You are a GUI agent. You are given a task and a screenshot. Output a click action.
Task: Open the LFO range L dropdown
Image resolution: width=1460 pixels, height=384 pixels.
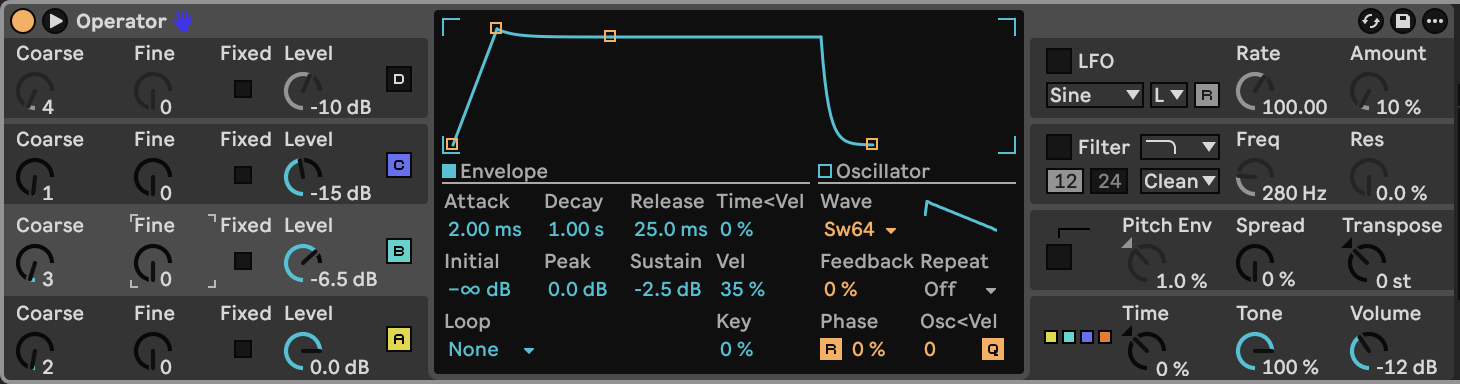point(1169,95)
